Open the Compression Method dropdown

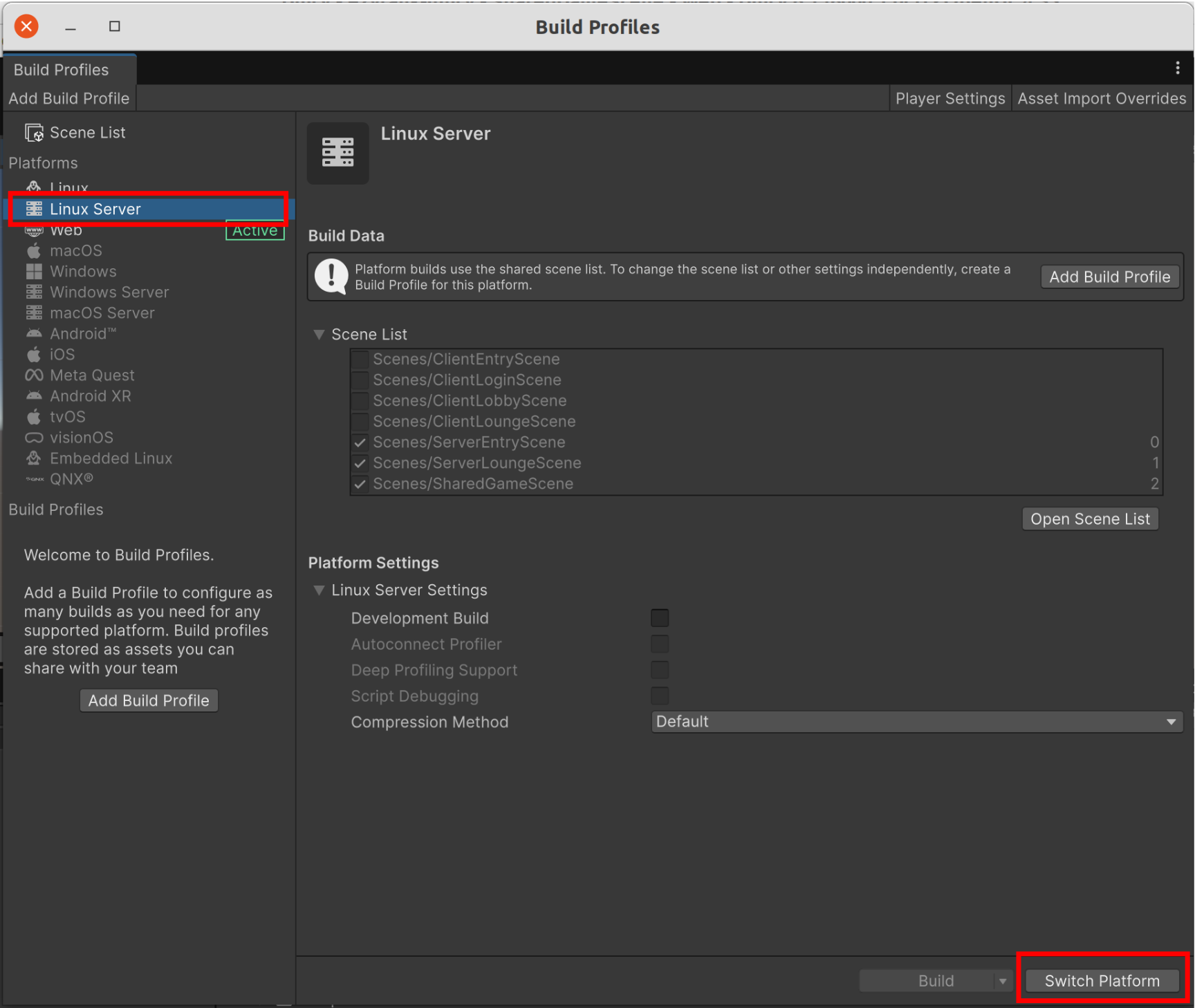(x=916, y=721)
